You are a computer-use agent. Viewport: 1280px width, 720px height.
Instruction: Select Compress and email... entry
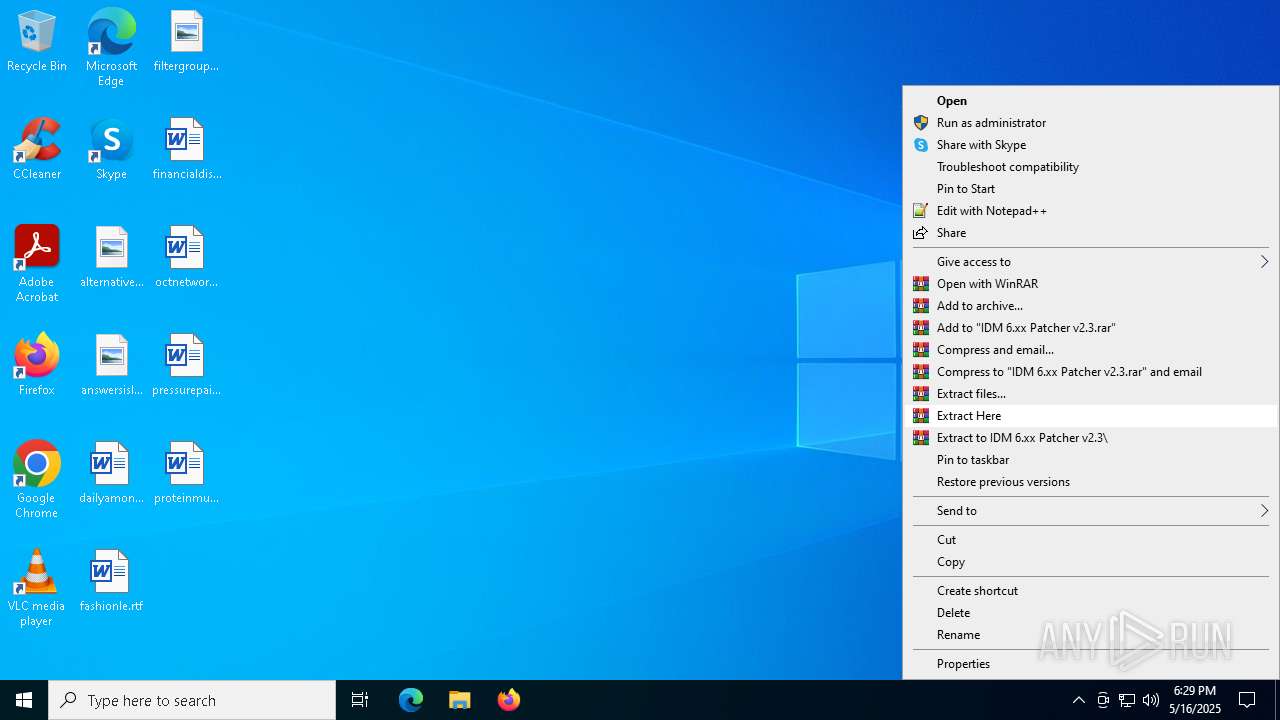pyautogui.click(x=1090, y=350)
